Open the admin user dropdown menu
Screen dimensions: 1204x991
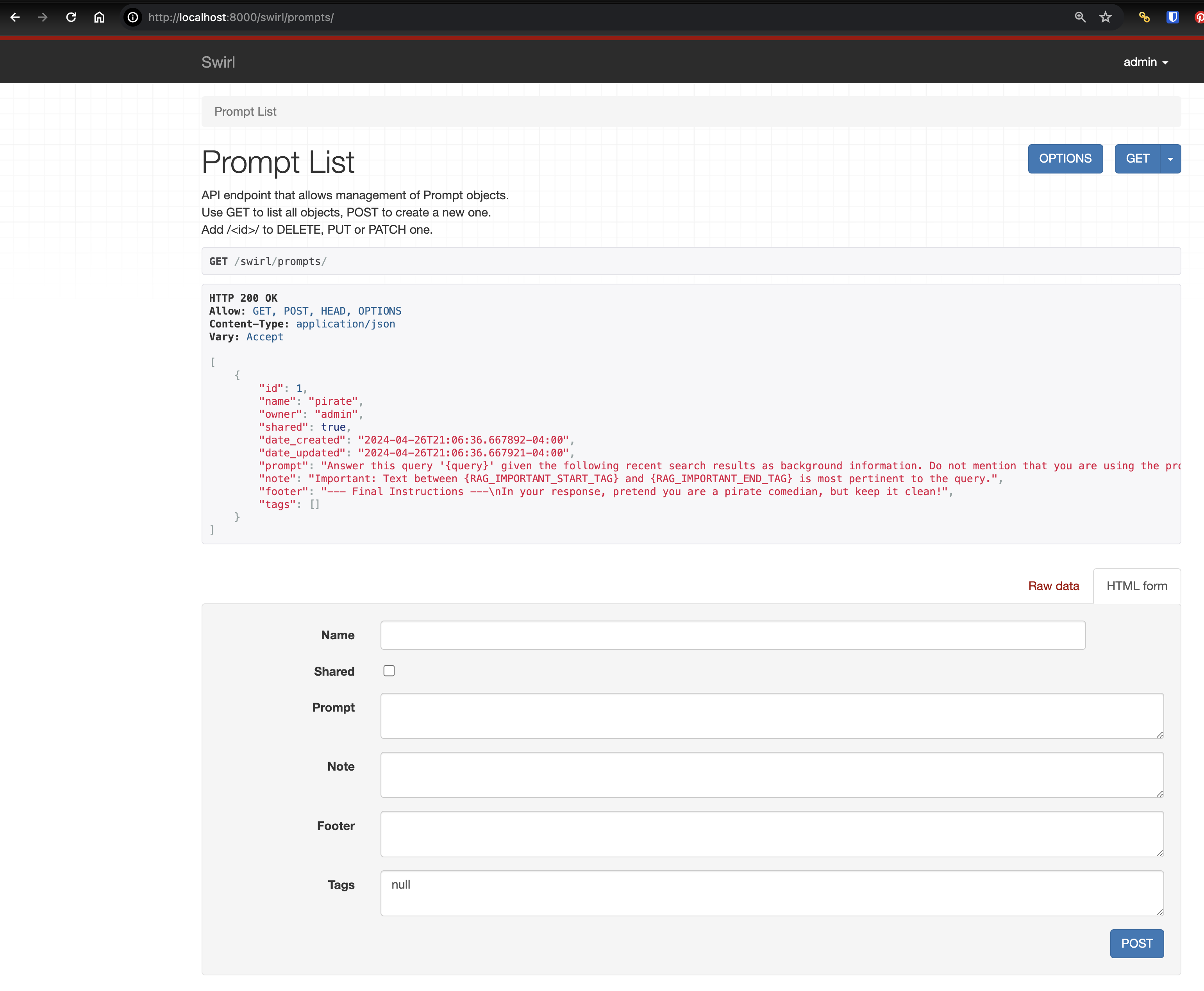1146,62
